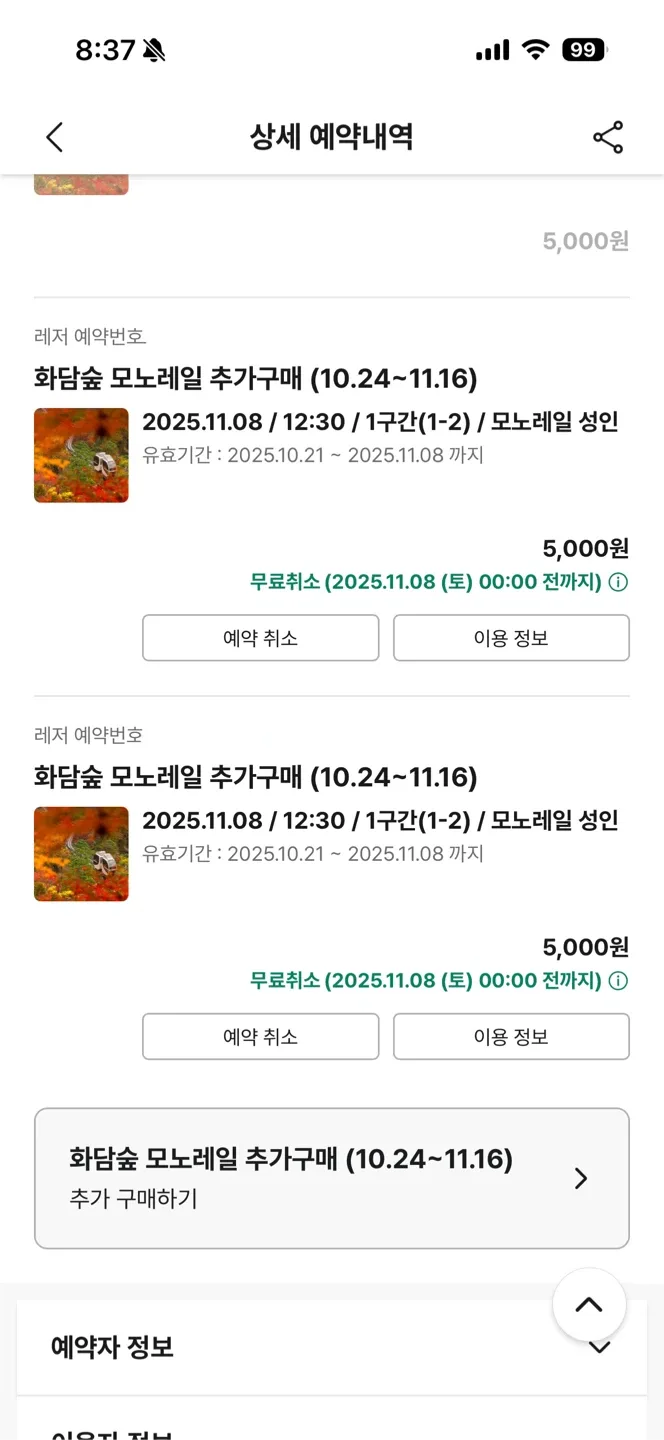This screenshot has width=664, height=1440.
Task: Tap first 무료취소 free cancellation notice text
Action: click(x=426, y=582)
